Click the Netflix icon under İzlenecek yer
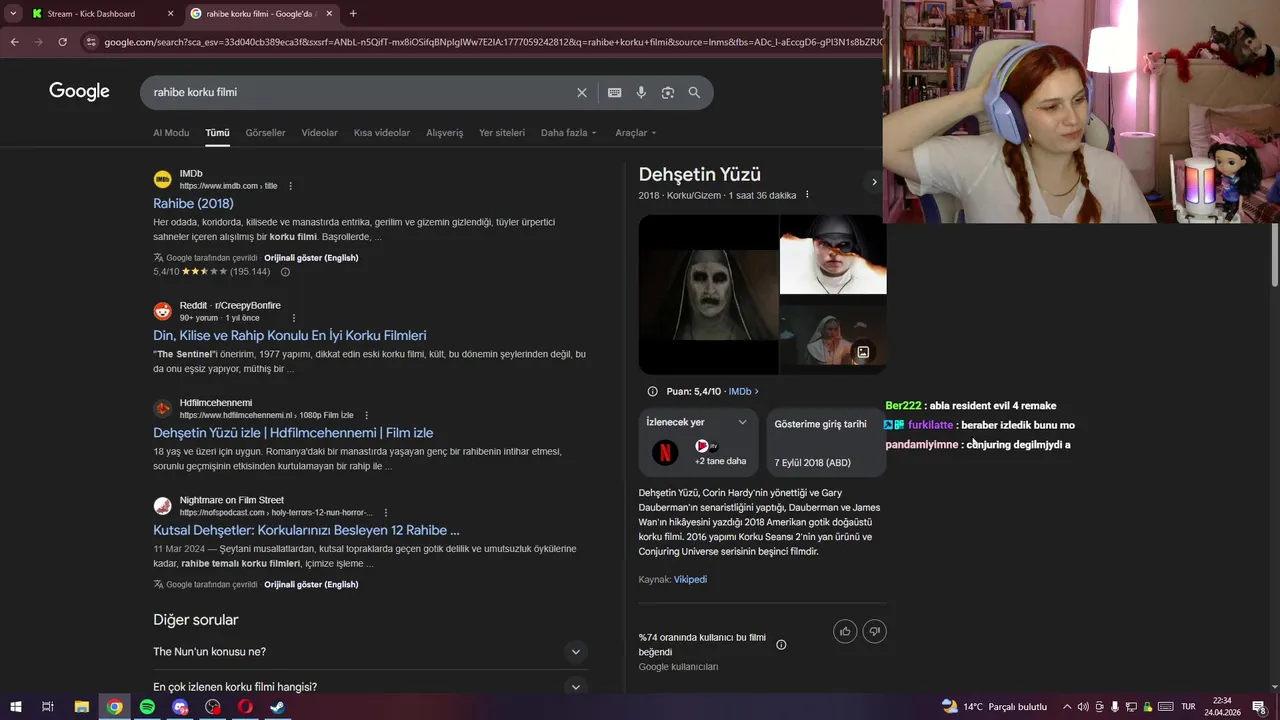Image resolution: width=1280 pixels, height=720 pixels. (665, 453)
